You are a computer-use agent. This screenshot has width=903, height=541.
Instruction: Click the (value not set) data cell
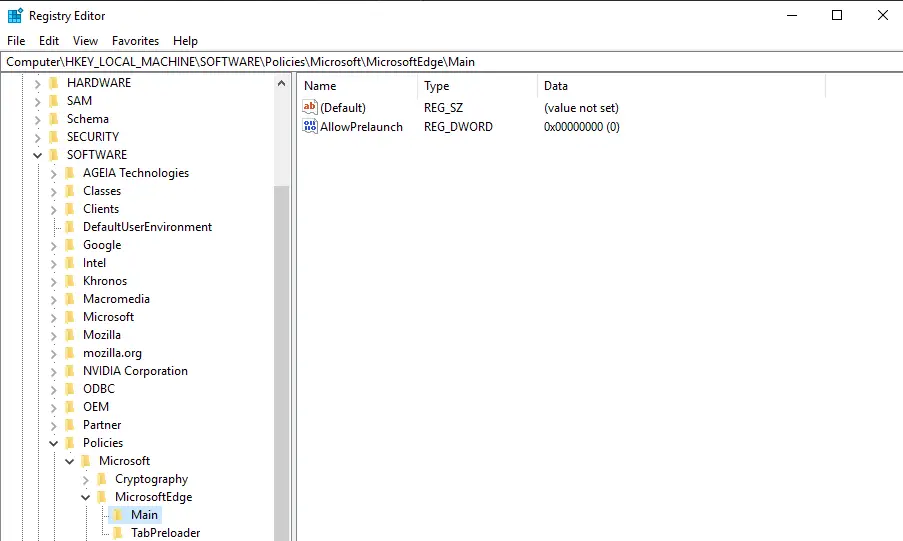(581, 108)
